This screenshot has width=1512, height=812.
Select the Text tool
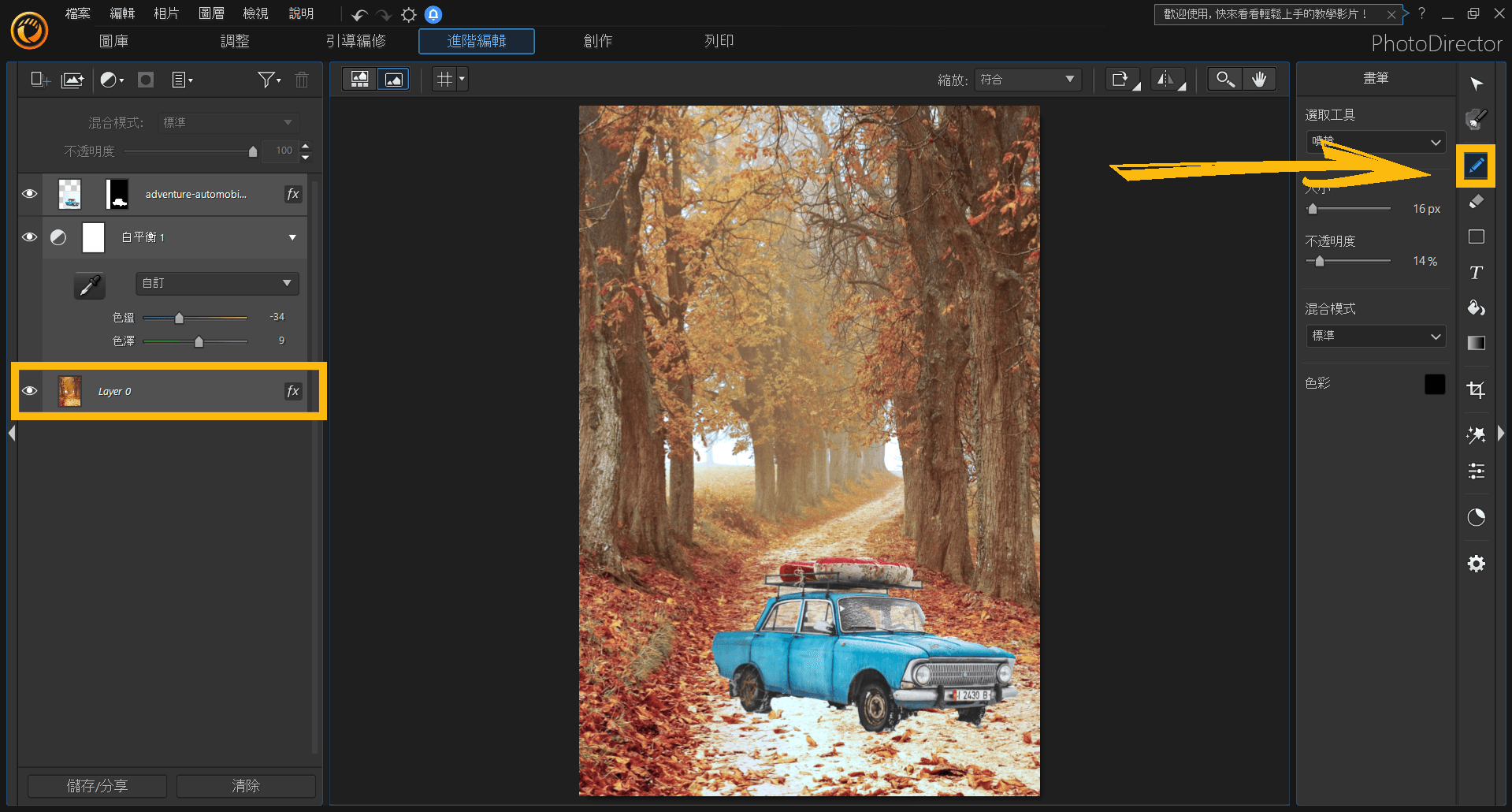click(1477, 273)
